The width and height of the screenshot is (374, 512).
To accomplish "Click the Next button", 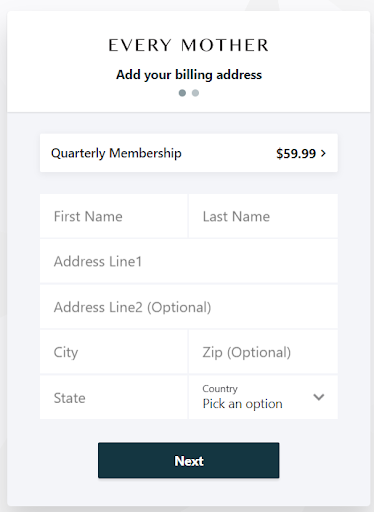I will (189, 460).
